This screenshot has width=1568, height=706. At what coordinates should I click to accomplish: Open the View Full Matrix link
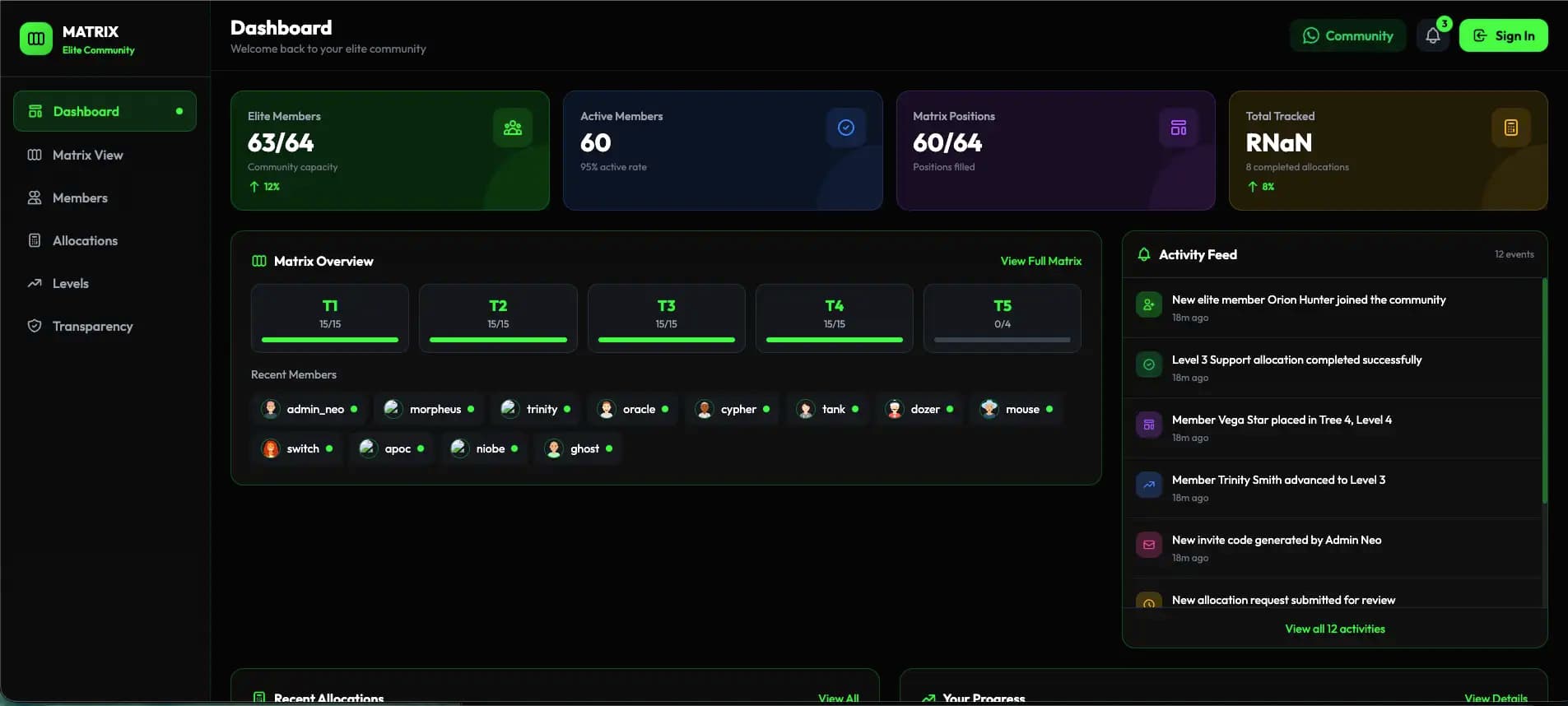coord(1040,261)
